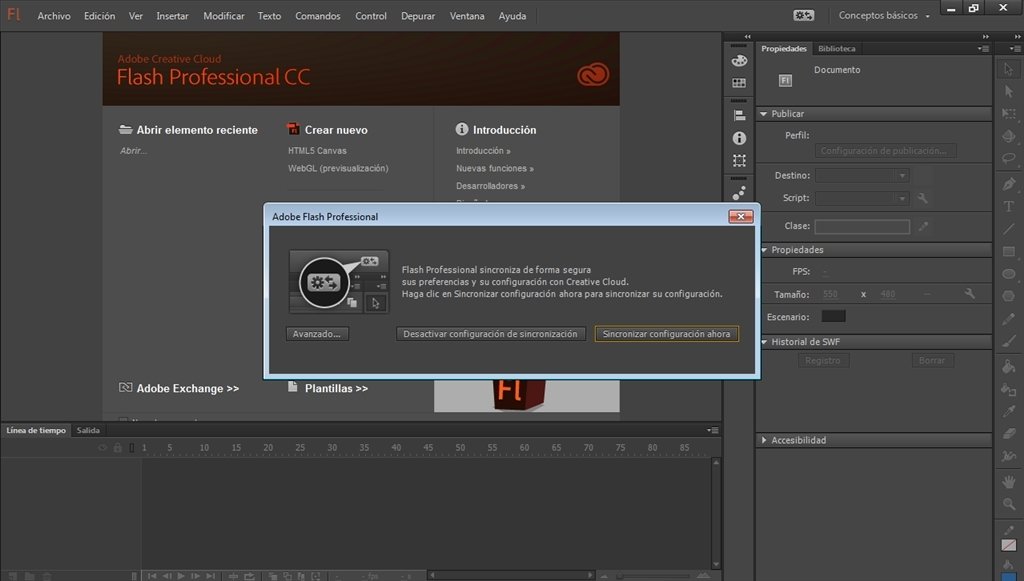
Task: Switch to the Biblioteca tab
Action: [x=837, y=48]
